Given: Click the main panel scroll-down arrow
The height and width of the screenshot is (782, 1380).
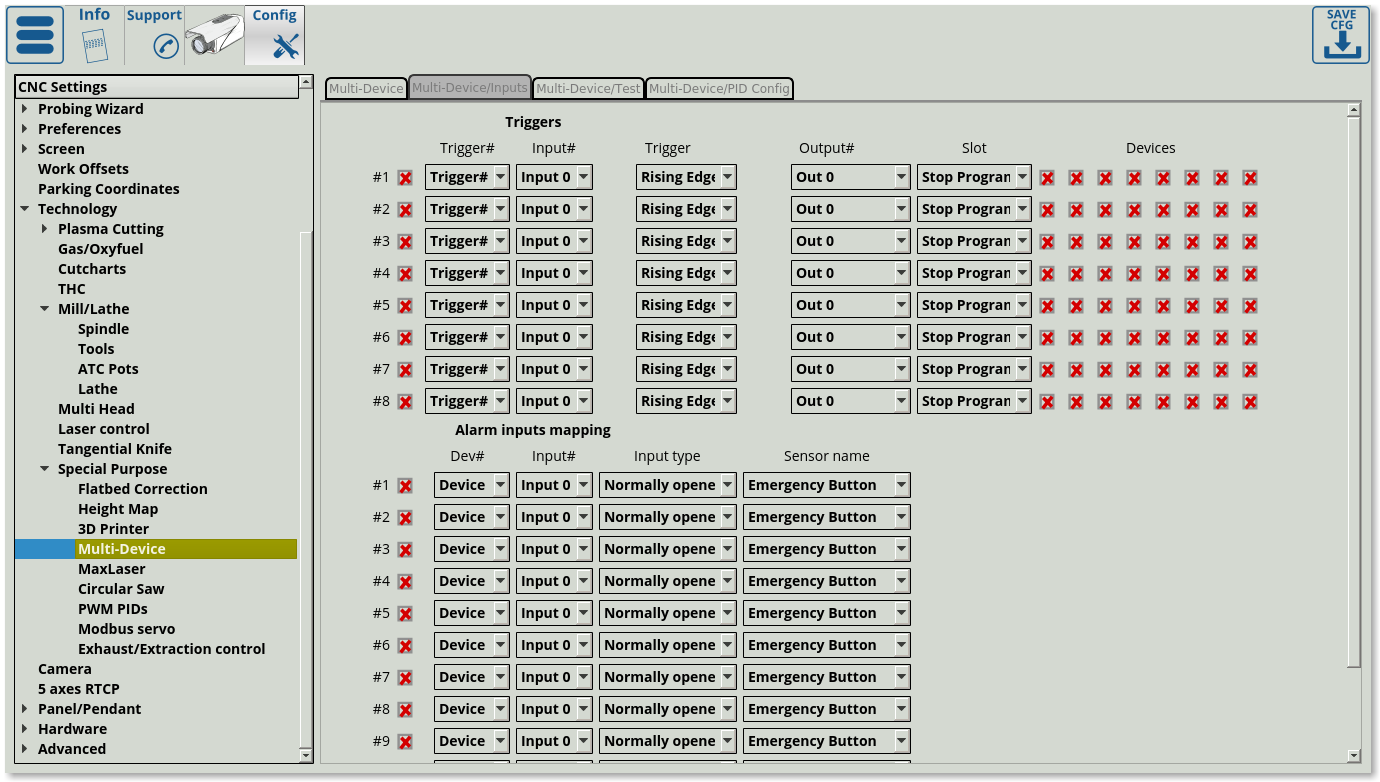Looking at the screenshot, I should (1354, 756).
